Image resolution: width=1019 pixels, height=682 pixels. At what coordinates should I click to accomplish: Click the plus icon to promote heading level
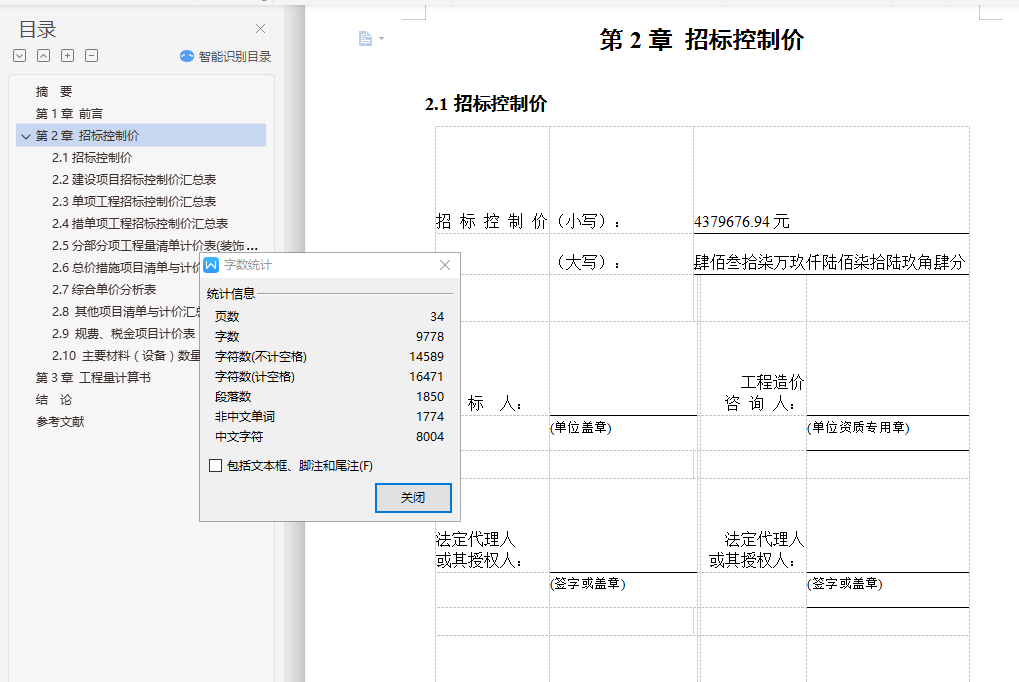click(68, 56)
